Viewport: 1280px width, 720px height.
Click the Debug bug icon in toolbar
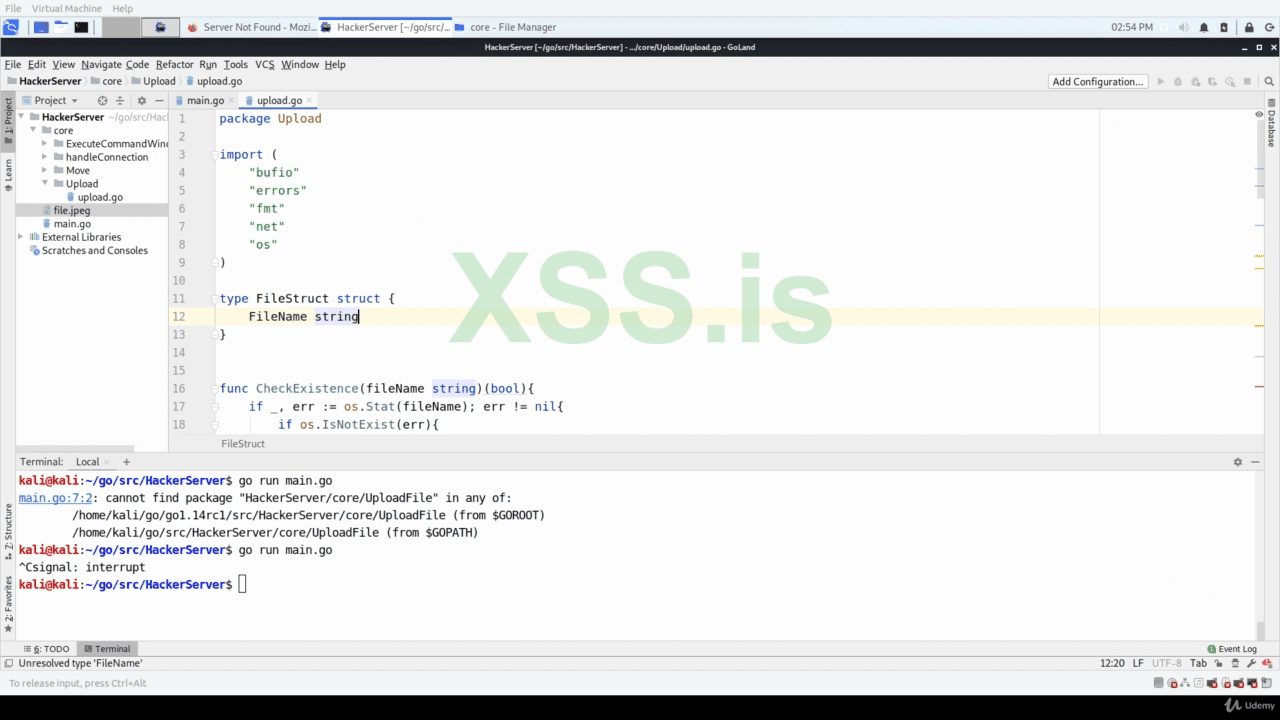pos(1178,82)
